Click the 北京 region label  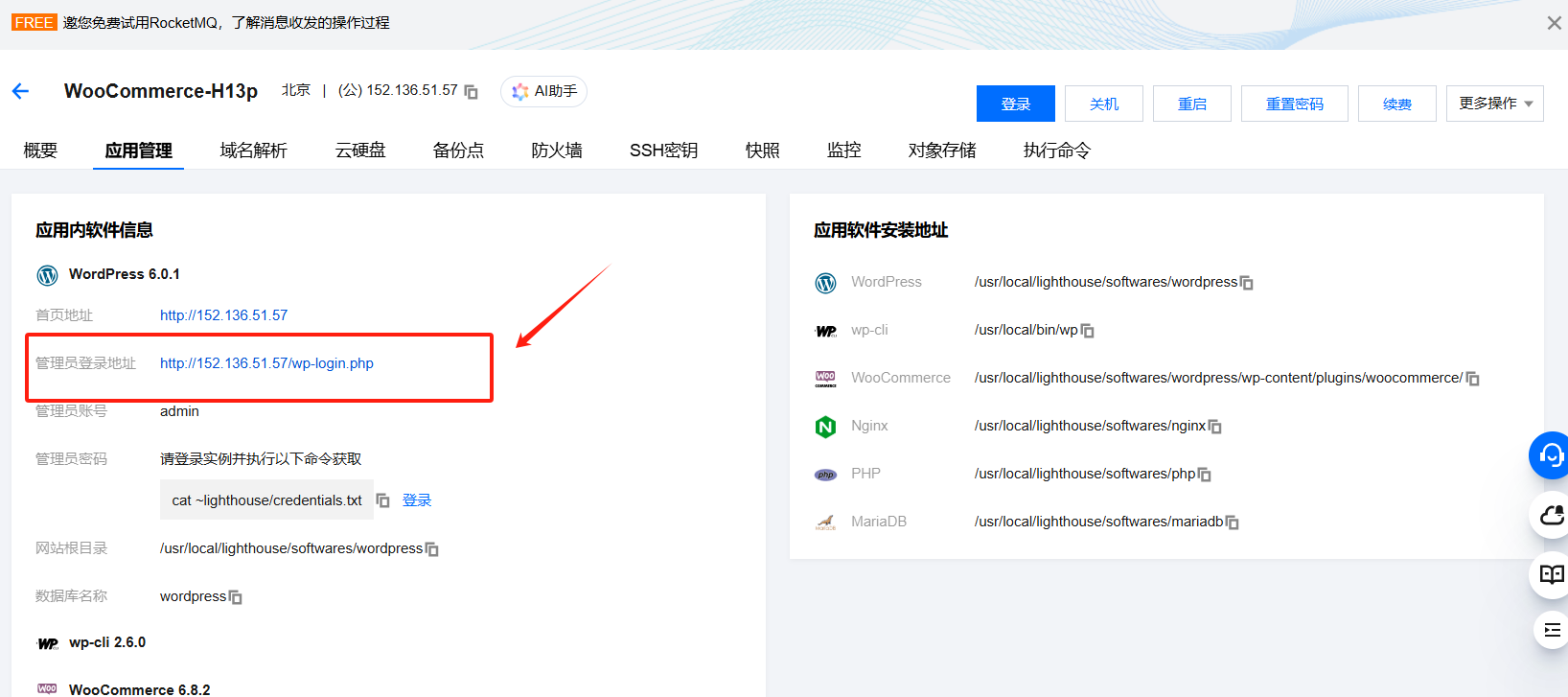coord(296,90)
